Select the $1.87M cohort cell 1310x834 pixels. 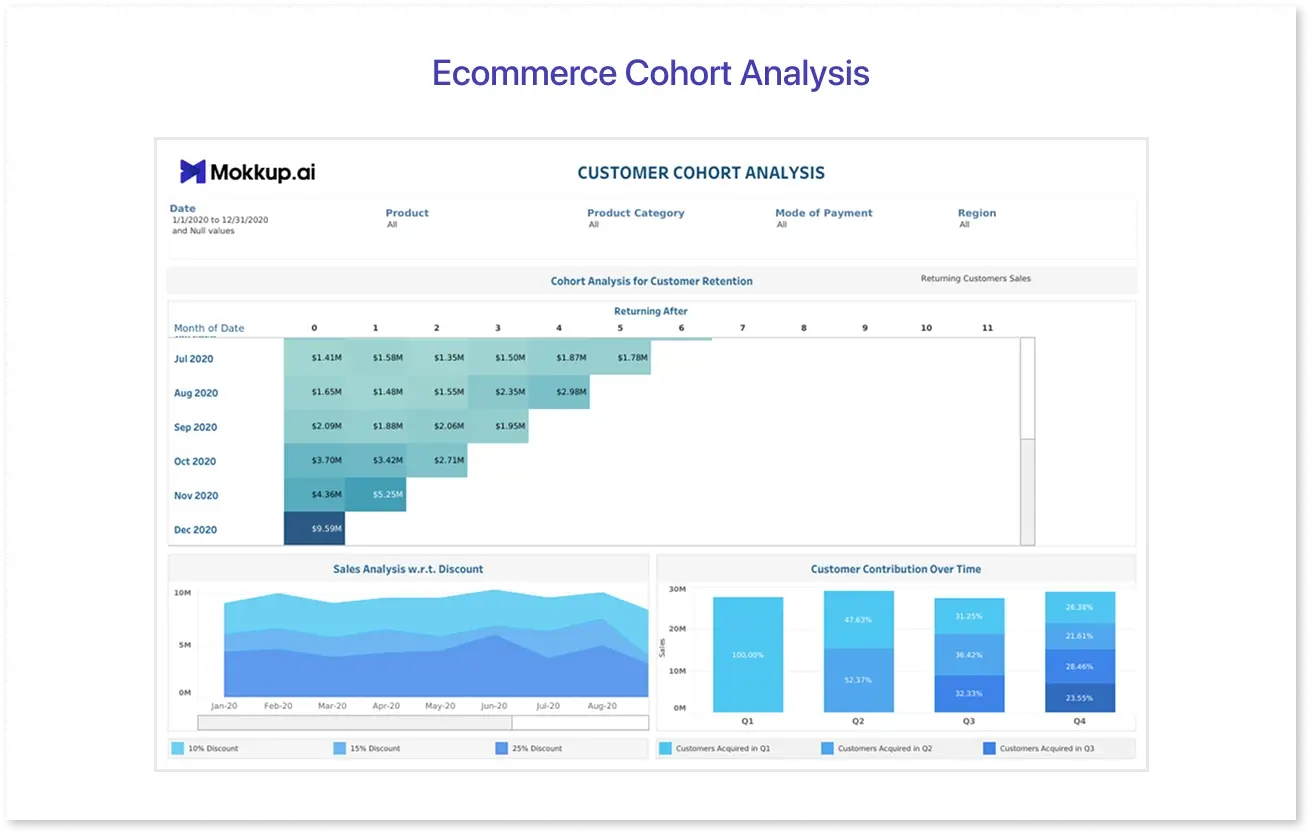click(559, 358)
